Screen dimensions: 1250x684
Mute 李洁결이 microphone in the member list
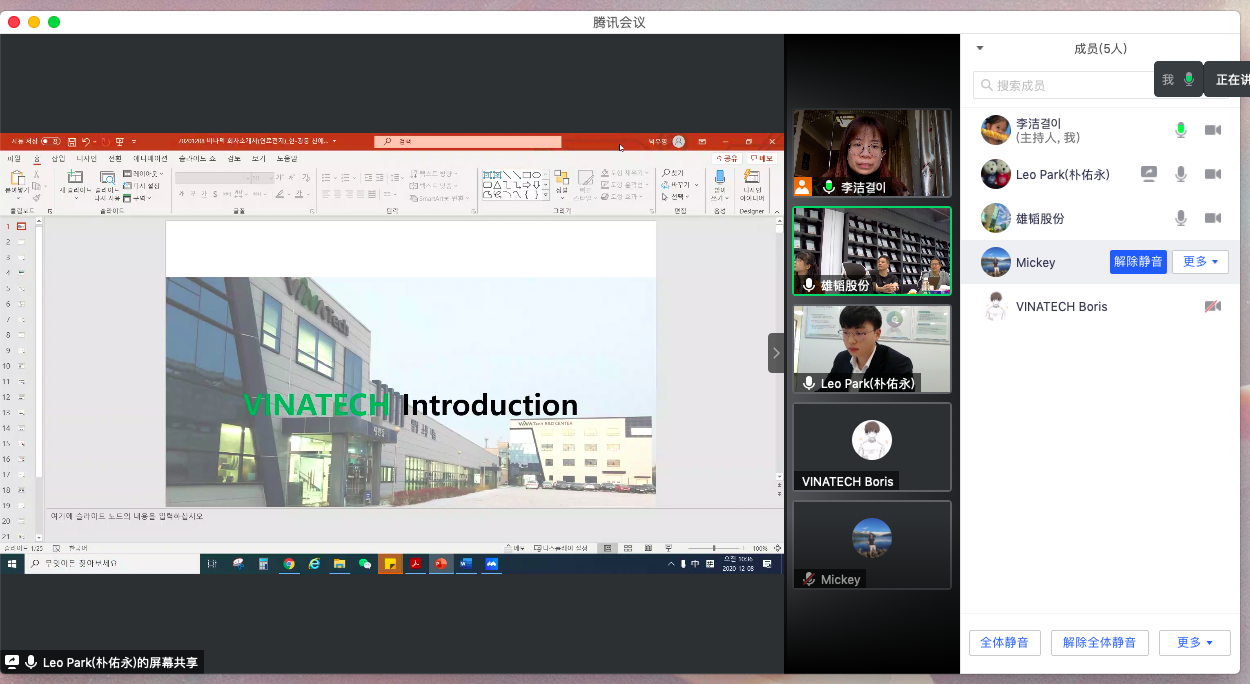[1181, 130]
